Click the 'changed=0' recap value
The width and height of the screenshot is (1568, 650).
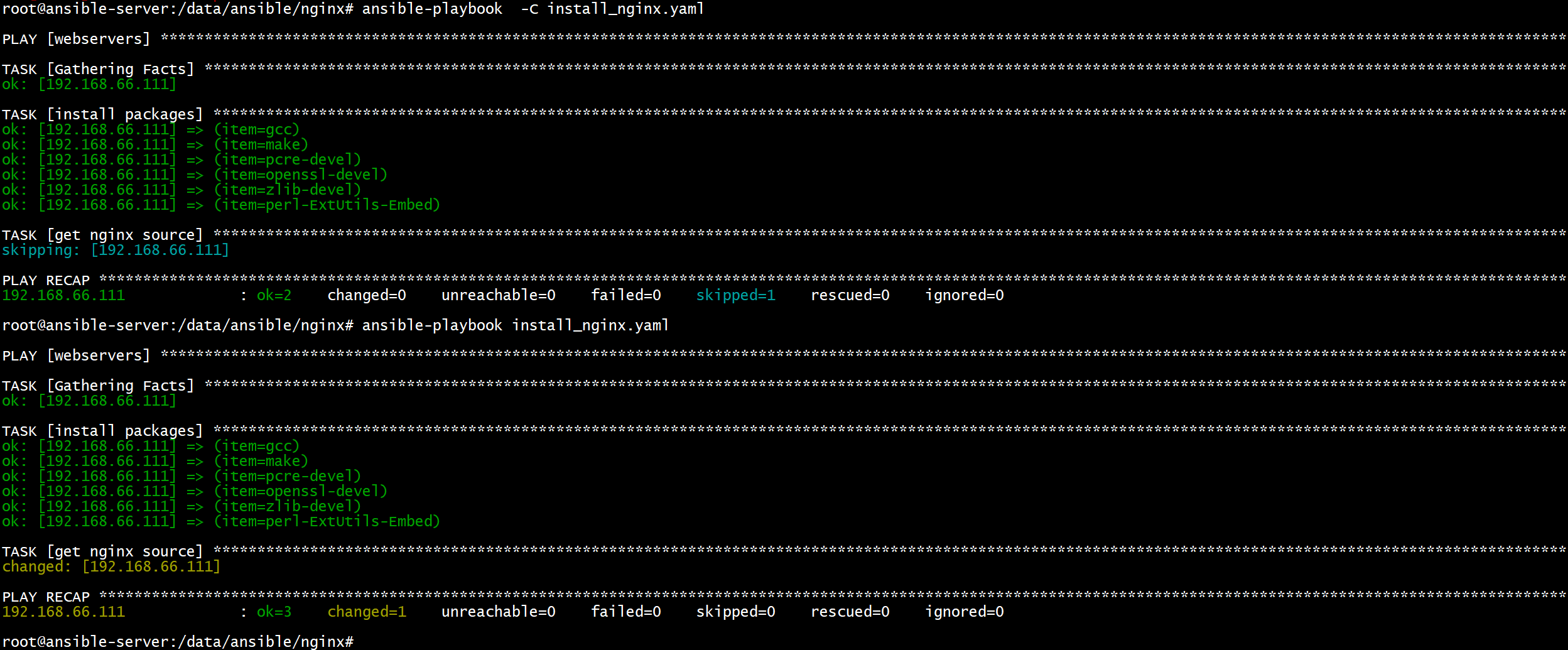pyautogui.click(x=367, y=295)
